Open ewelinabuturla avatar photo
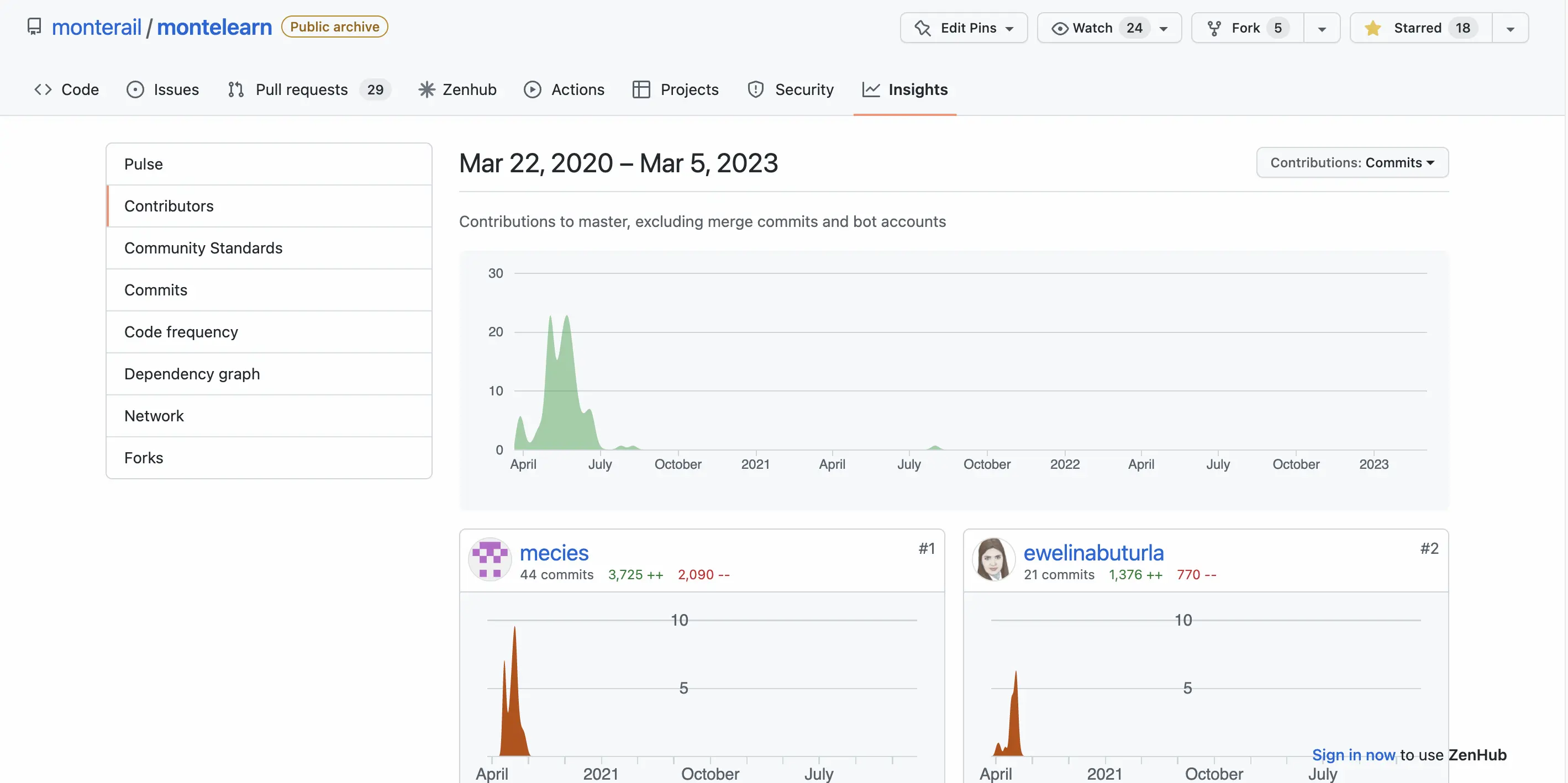1568x783 pixels. tap(994, 558)
